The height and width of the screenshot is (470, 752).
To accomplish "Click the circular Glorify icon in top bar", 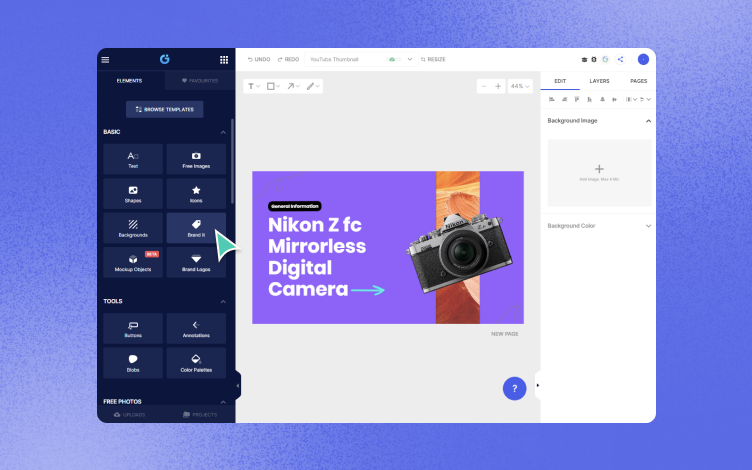I will 605,59.
